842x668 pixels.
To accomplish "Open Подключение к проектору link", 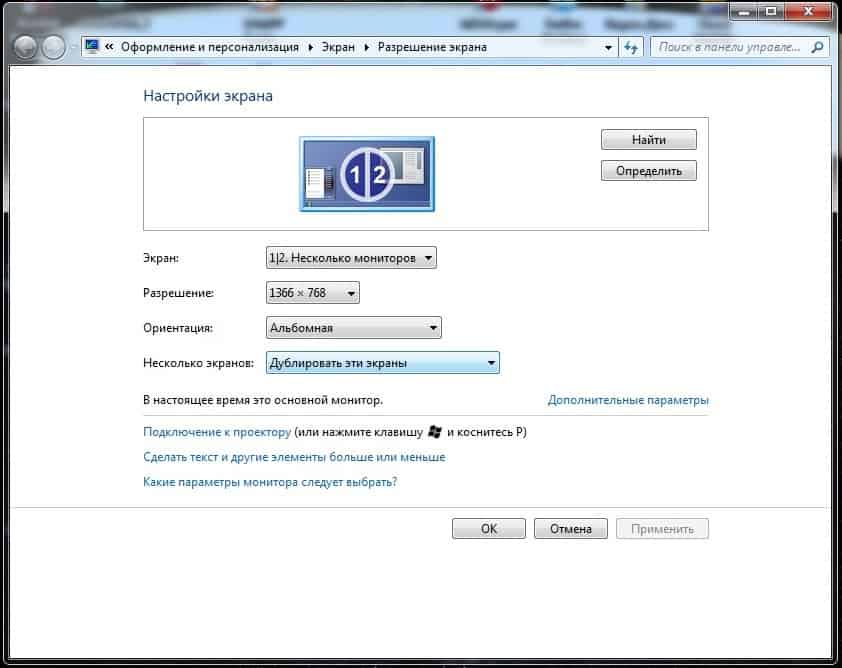I will 217,432.
